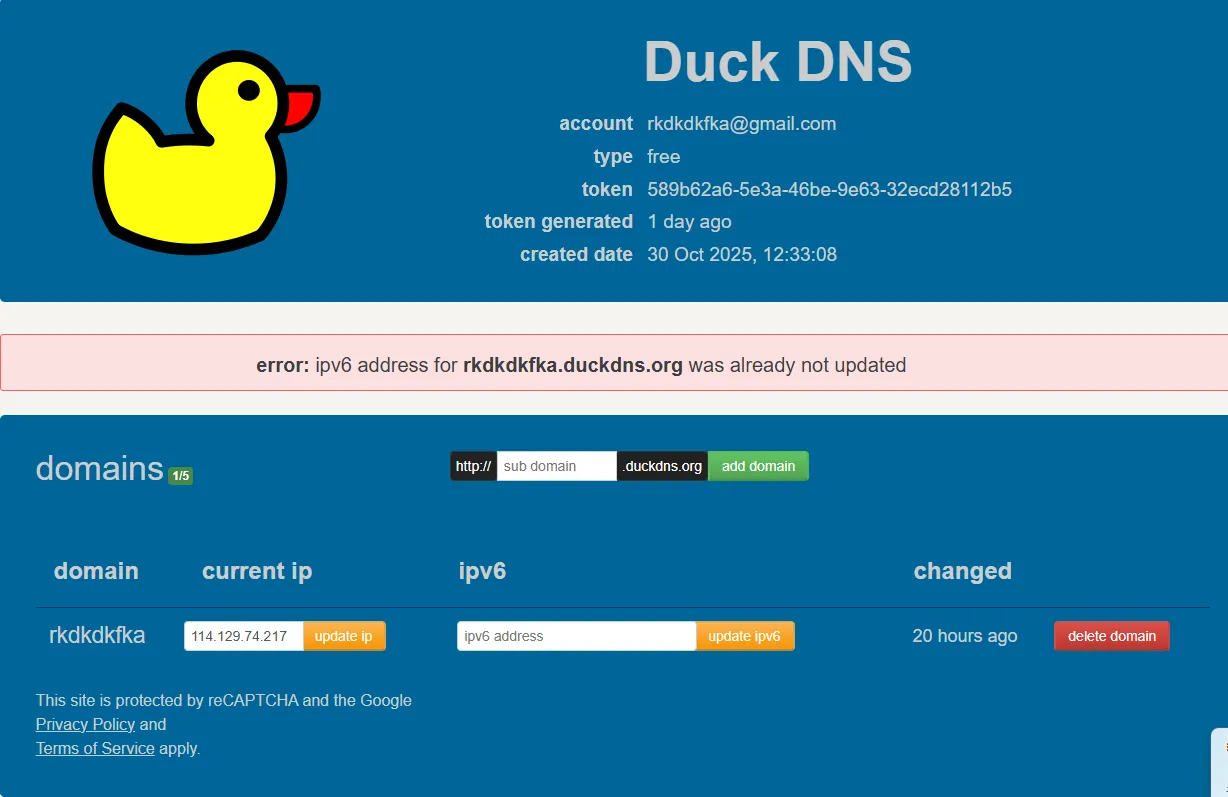Click the red delete domain button

coord(1112,636)
